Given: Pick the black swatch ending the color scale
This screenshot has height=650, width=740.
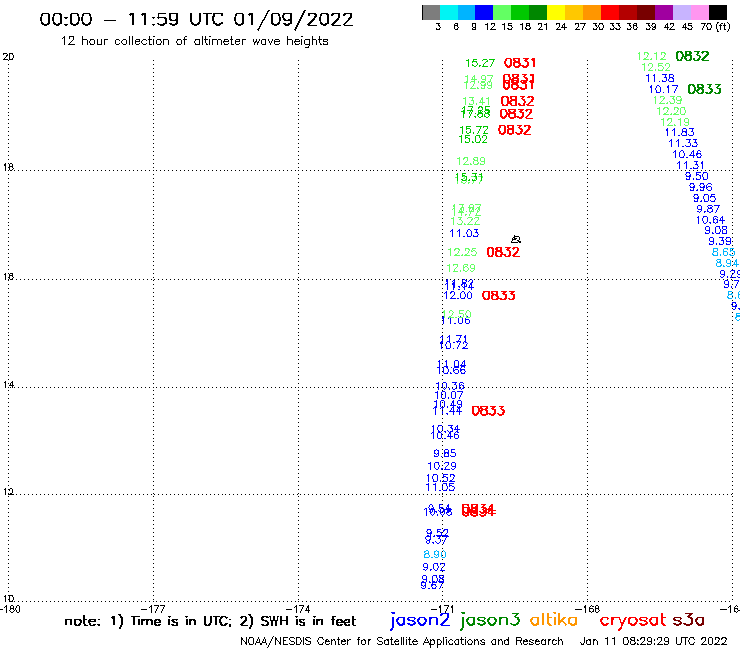Looking at the screenshot, I should pos(717,12).
